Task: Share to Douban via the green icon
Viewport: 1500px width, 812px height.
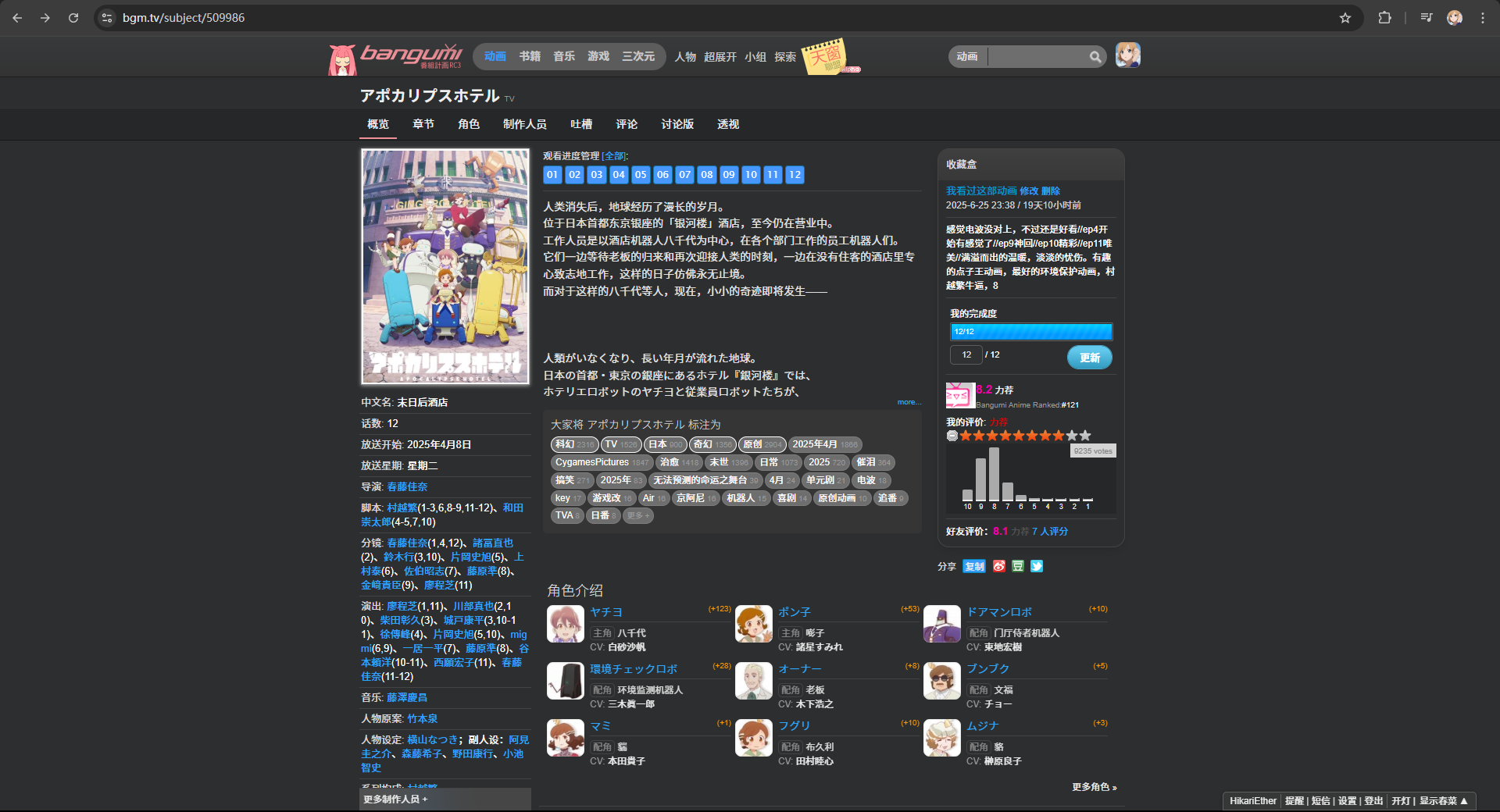Action: pyautogui.click(x=1018, y=566)
